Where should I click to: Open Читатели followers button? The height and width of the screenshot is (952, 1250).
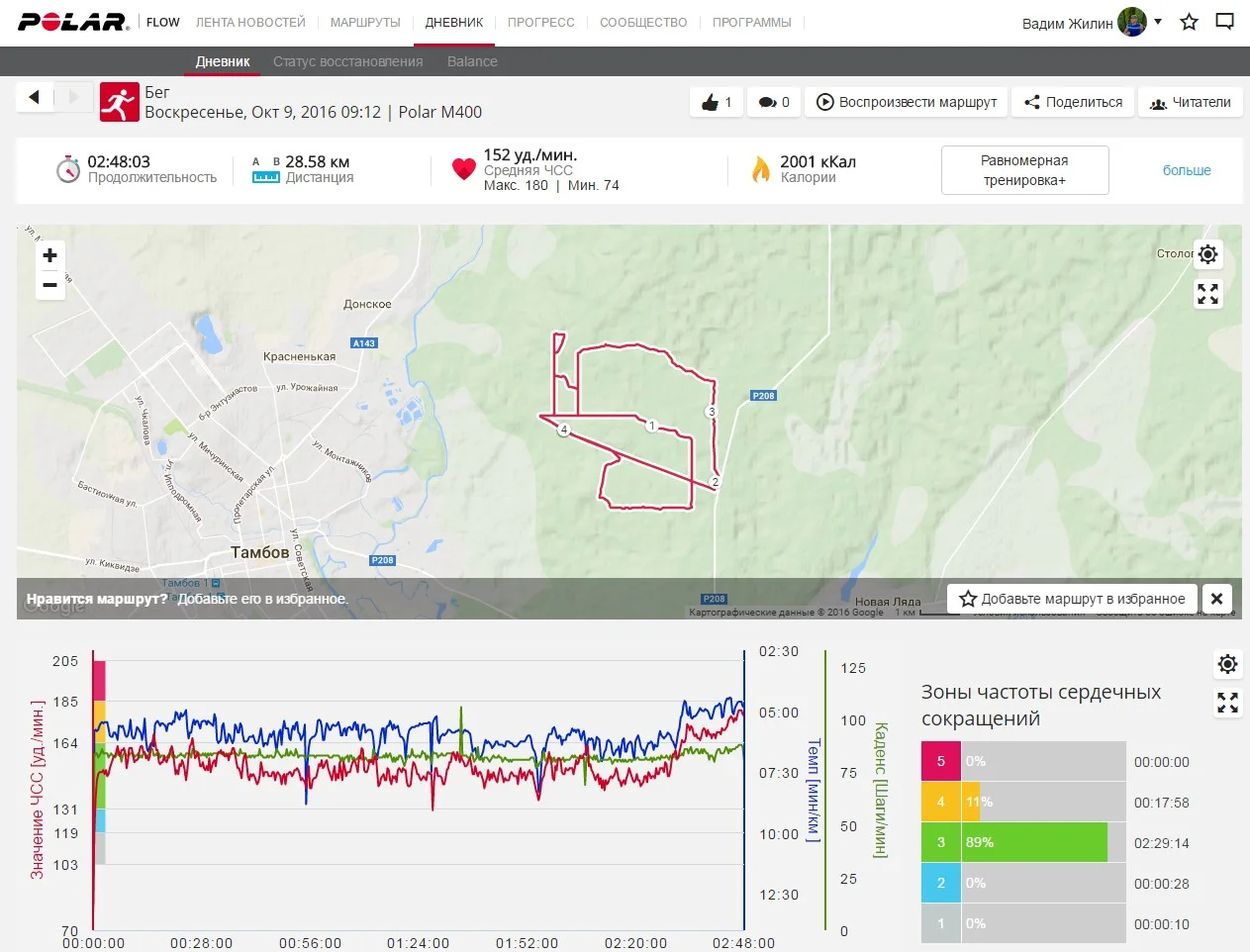[x=1190, y=102]
